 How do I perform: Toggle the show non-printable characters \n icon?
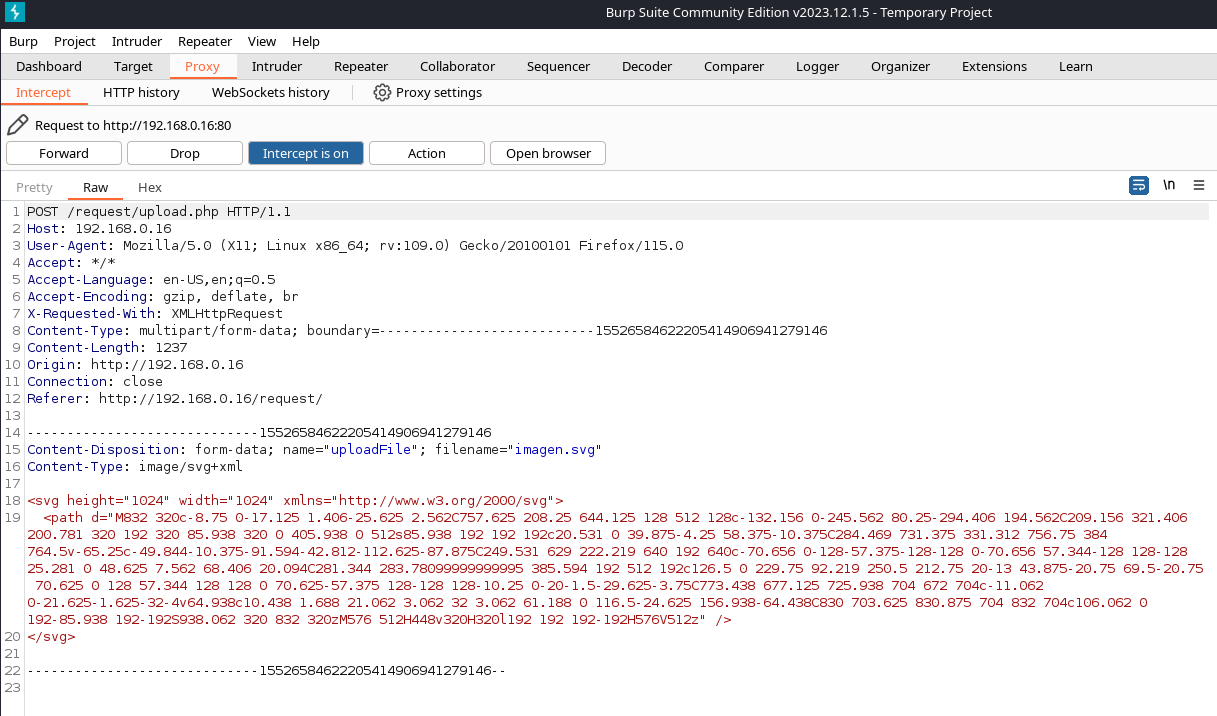[x=1169, y=185]
